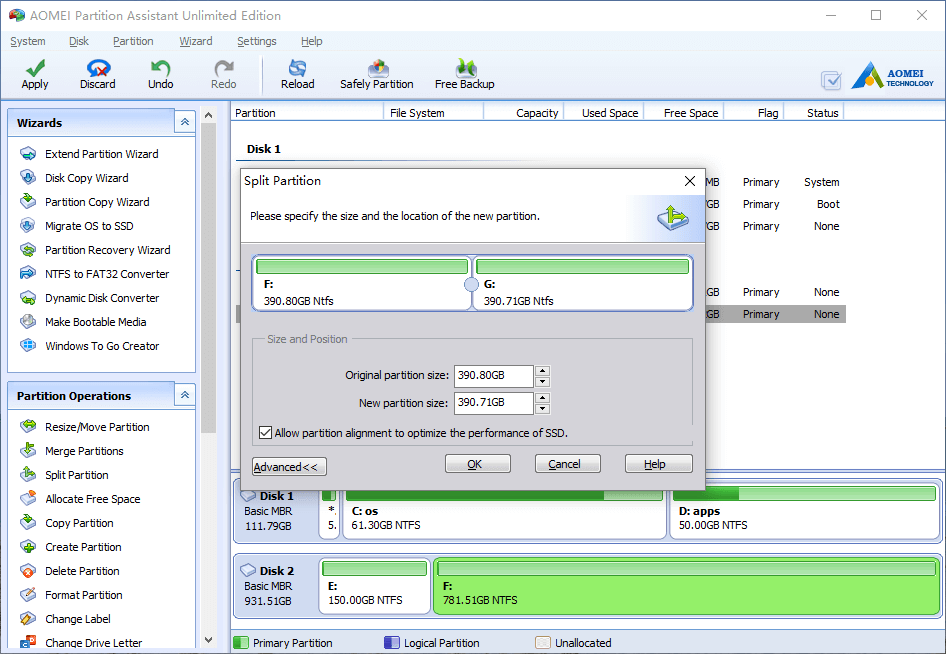This screenshot has width=946, height=654.
Task: Open the Partition menu
Action: (133, 41)
